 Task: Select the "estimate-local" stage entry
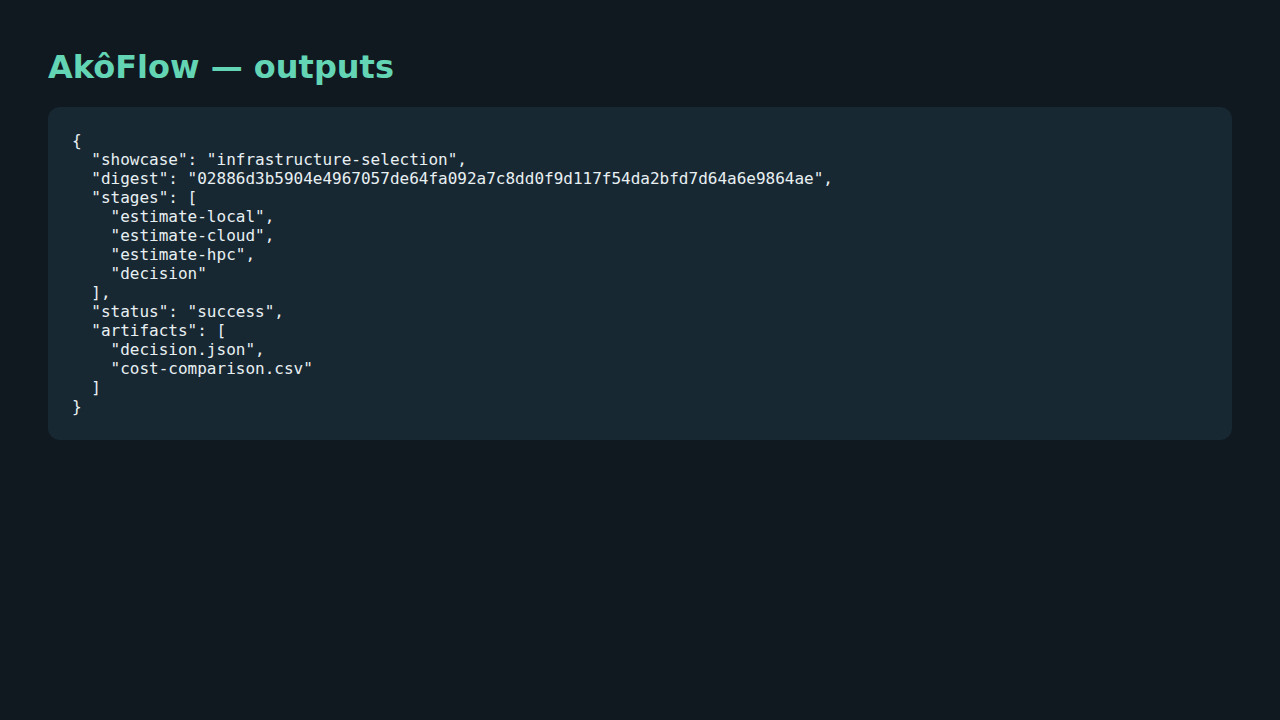coord(188,217)
